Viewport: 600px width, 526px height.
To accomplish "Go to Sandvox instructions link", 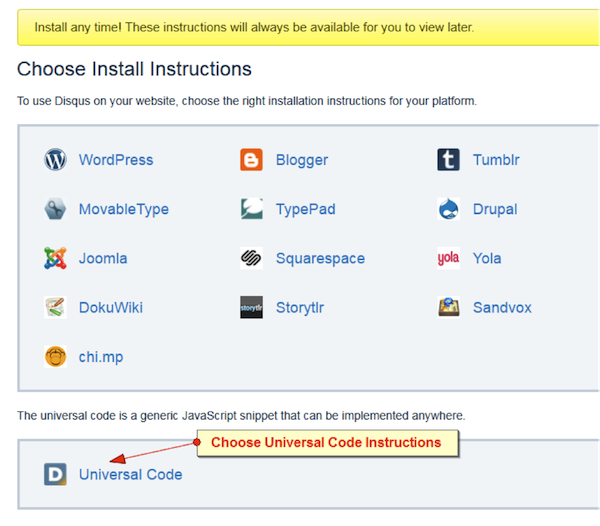I will [x=502, y=308].
